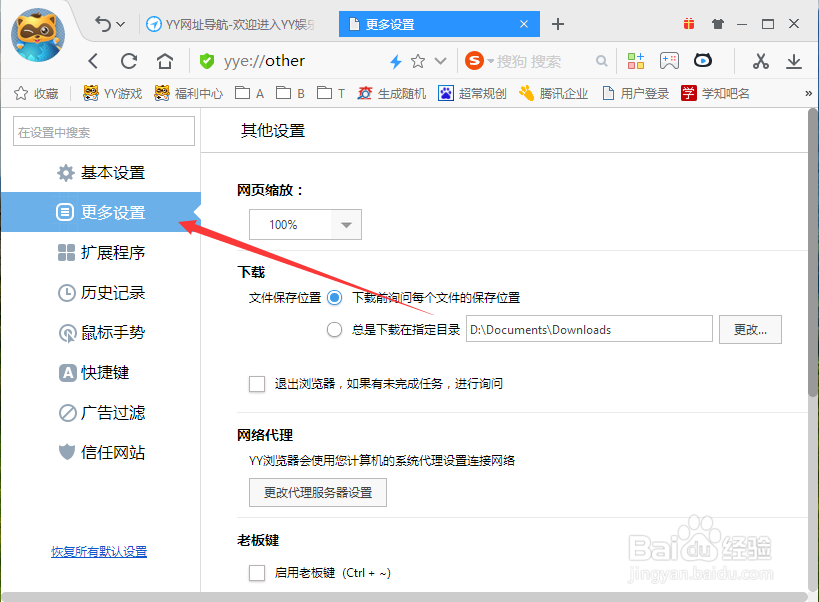Screen dimensions: 819x602
Task: Open the overflow chevron on bookmarks bar
Action: 808,92
